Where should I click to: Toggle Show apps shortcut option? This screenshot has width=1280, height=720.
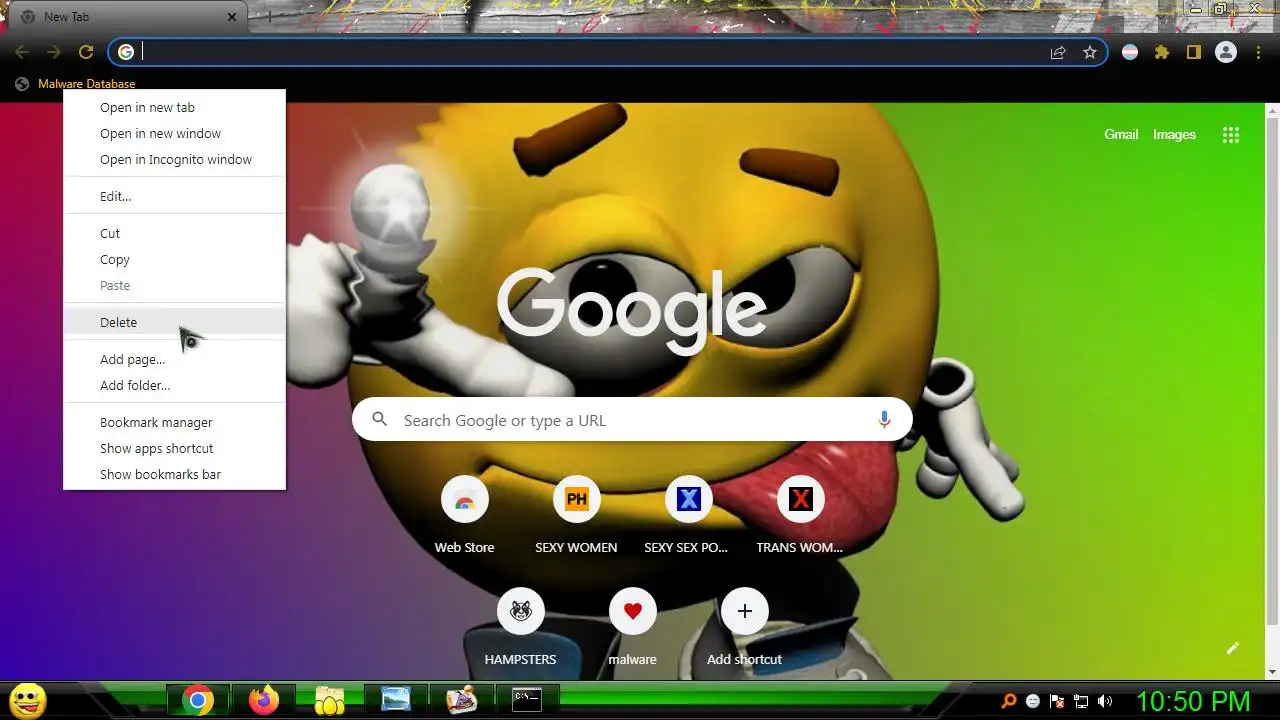[175, 448]
